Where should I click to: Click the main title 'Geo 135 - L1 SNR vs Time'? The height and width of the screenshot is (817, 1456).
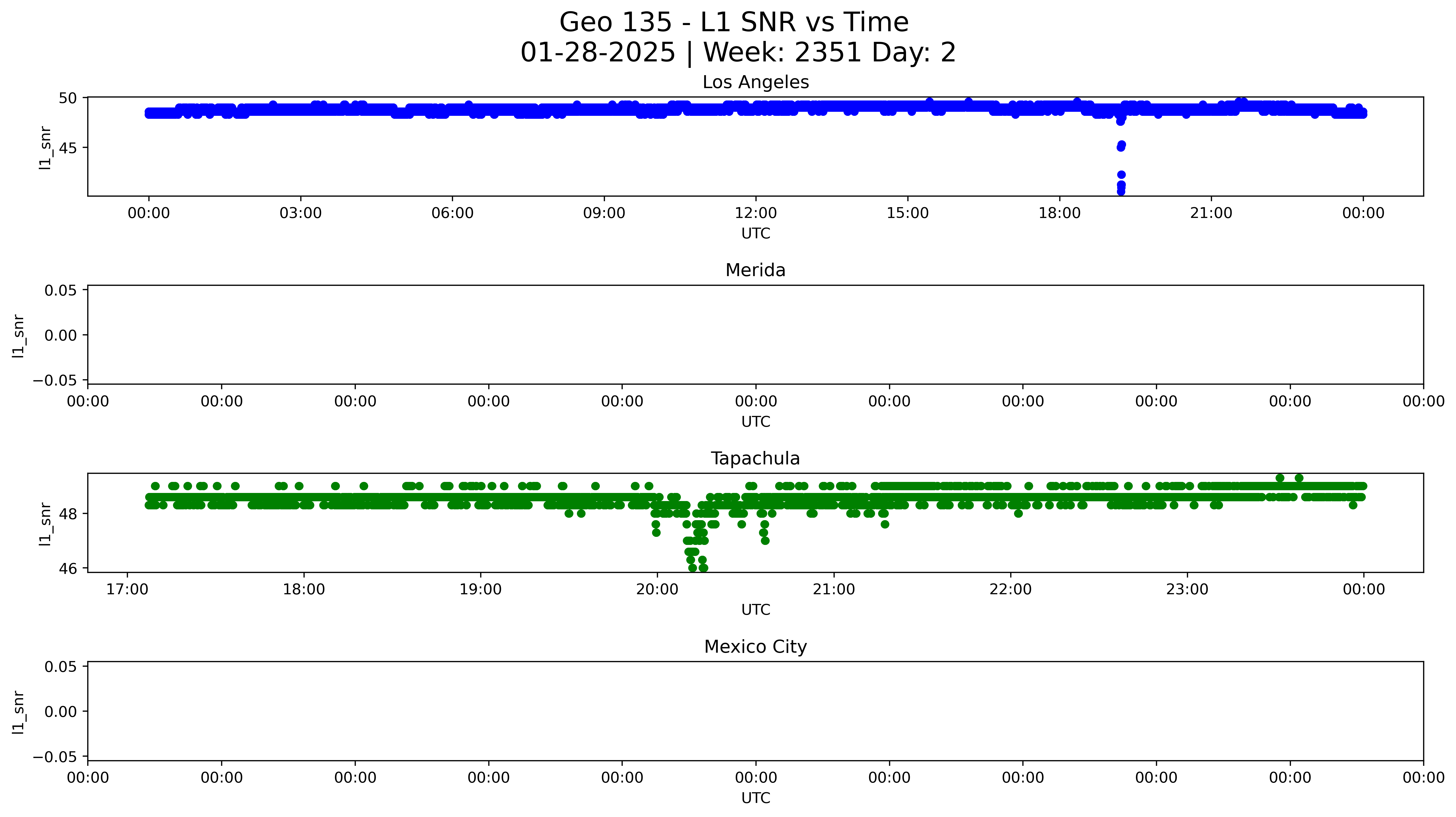[734, 23]
